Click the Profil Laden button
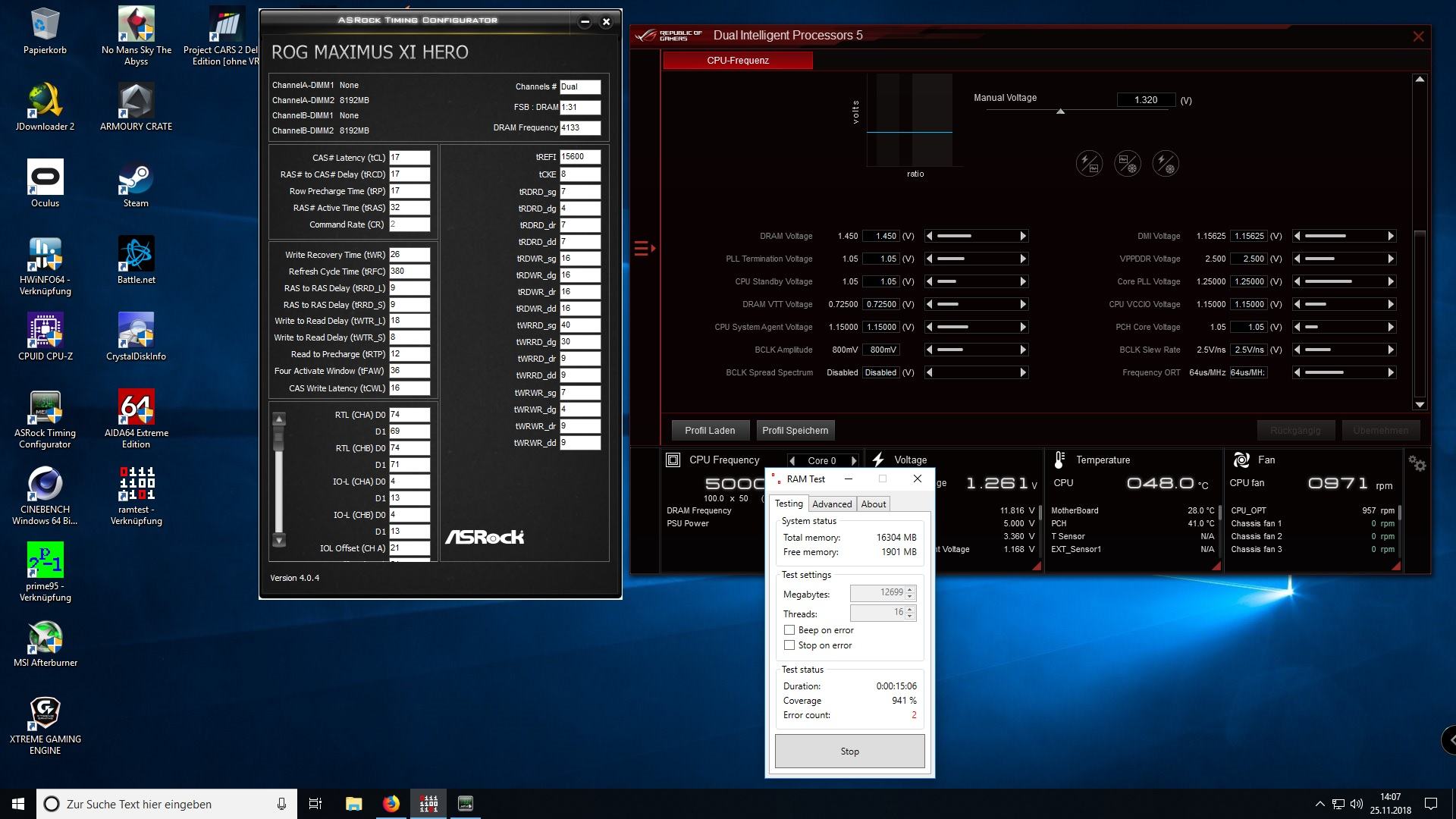 (x=710, y=430)
